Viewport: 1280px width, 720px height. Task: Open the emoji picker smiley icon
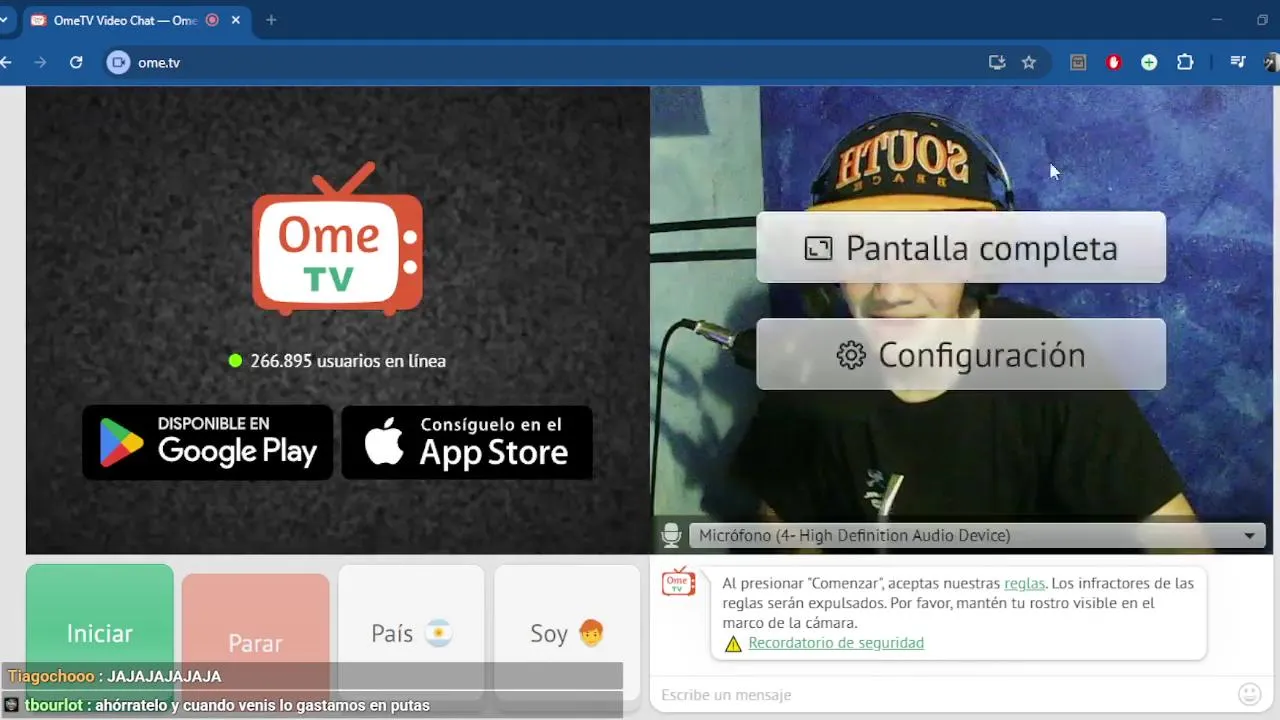(1249, 694)
